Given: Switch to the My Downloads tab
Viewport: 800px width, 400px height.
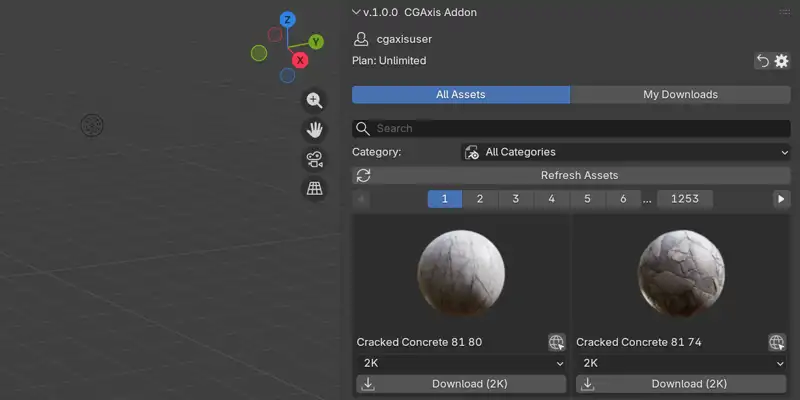Looking at the screenshot, I should pyautogui.click(x=680, y=95).
